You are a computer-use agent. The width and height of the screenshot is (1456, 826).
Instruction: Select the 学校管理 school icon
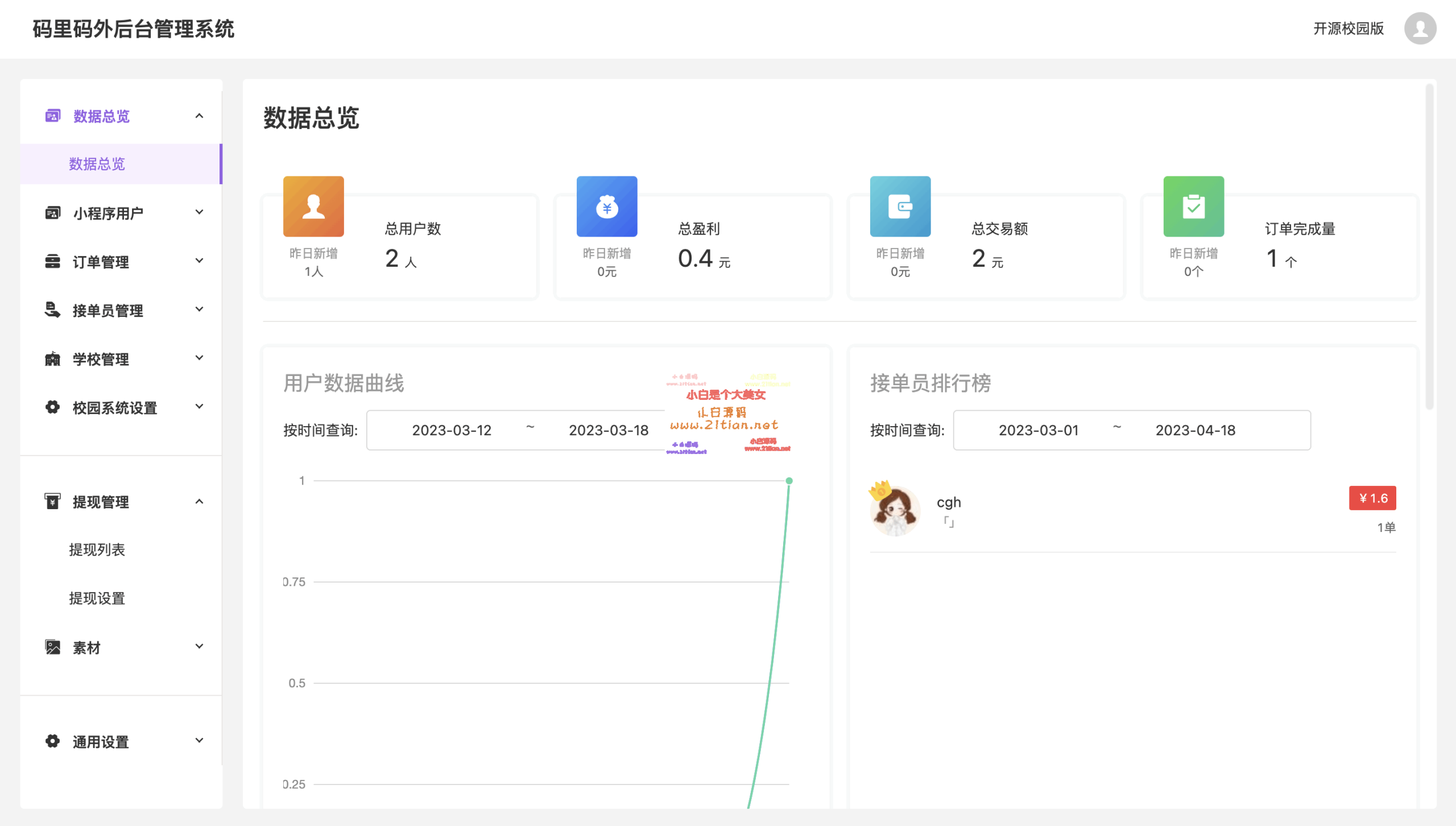pyautogui.click(x=52, y=358)
